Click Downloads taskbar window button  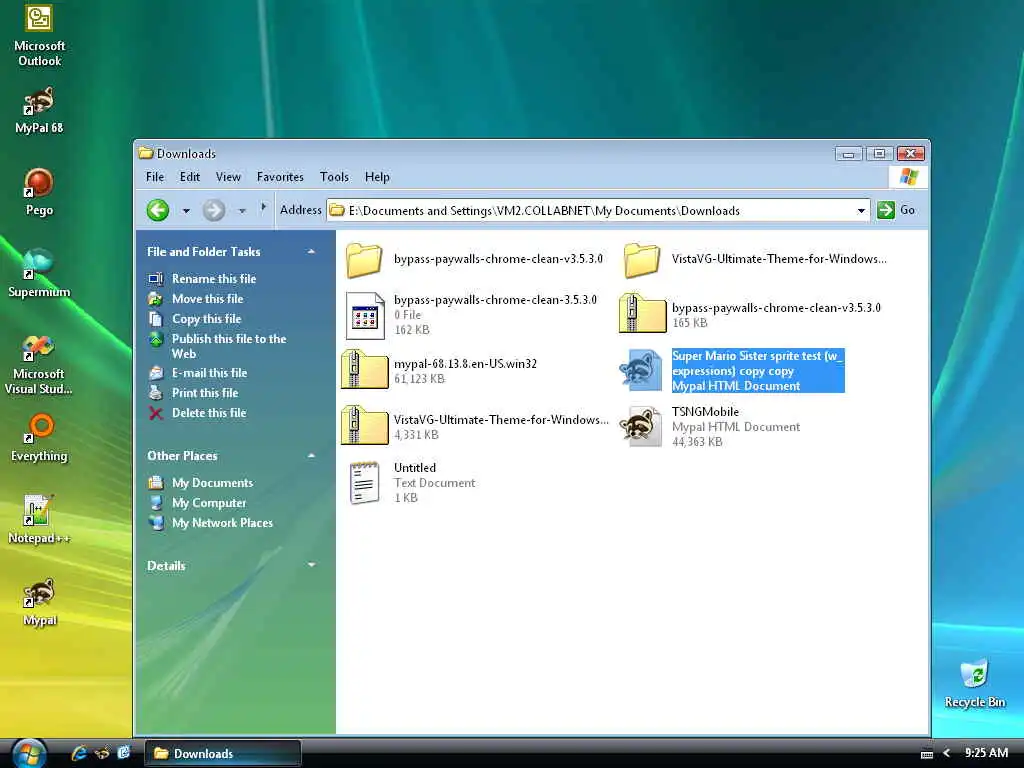[223, 754]
